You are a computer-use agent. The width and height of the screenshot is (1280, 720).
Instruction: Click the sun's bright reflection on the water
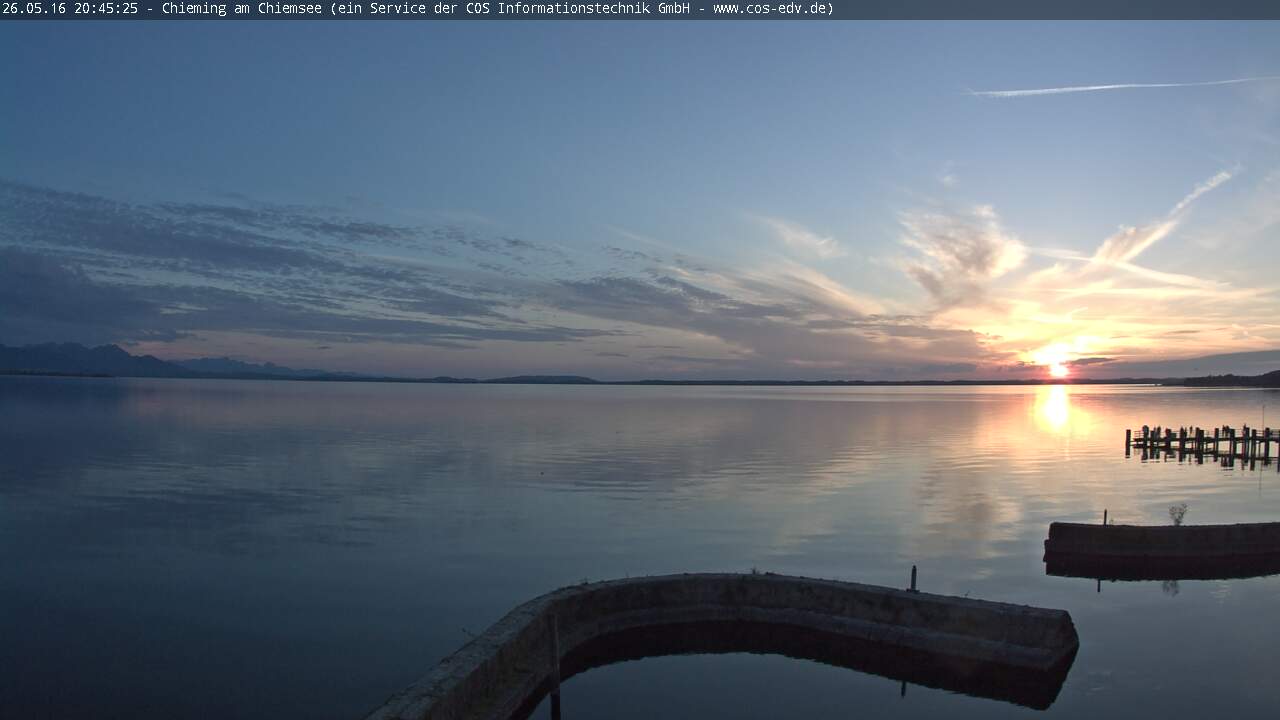1053,410
